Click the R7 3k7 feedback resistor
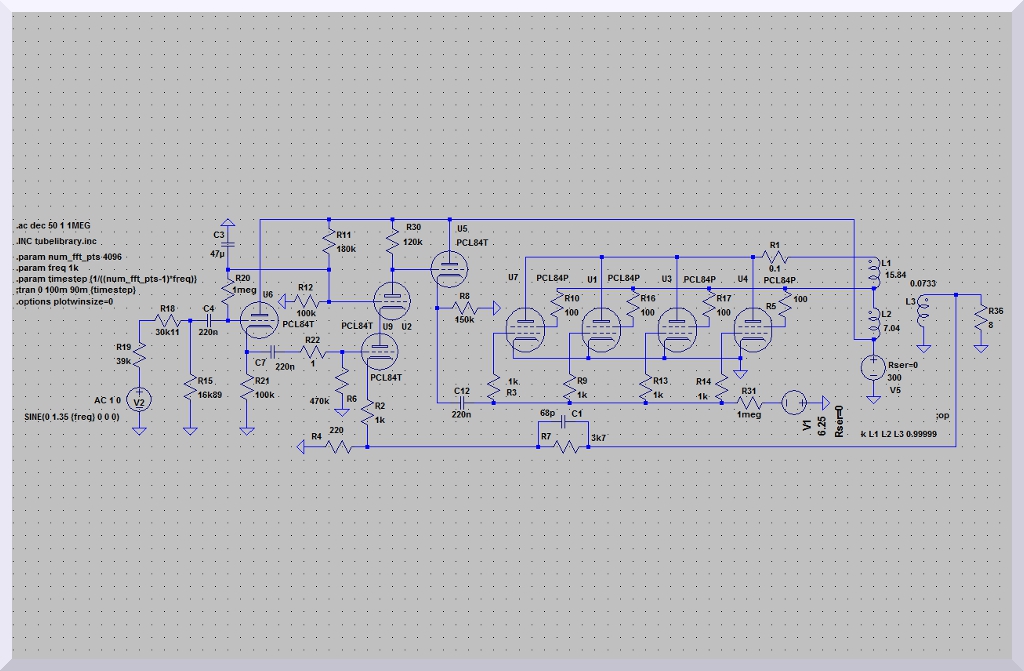1024x671 pixels. pyautogui.click(x=567, y=446)
